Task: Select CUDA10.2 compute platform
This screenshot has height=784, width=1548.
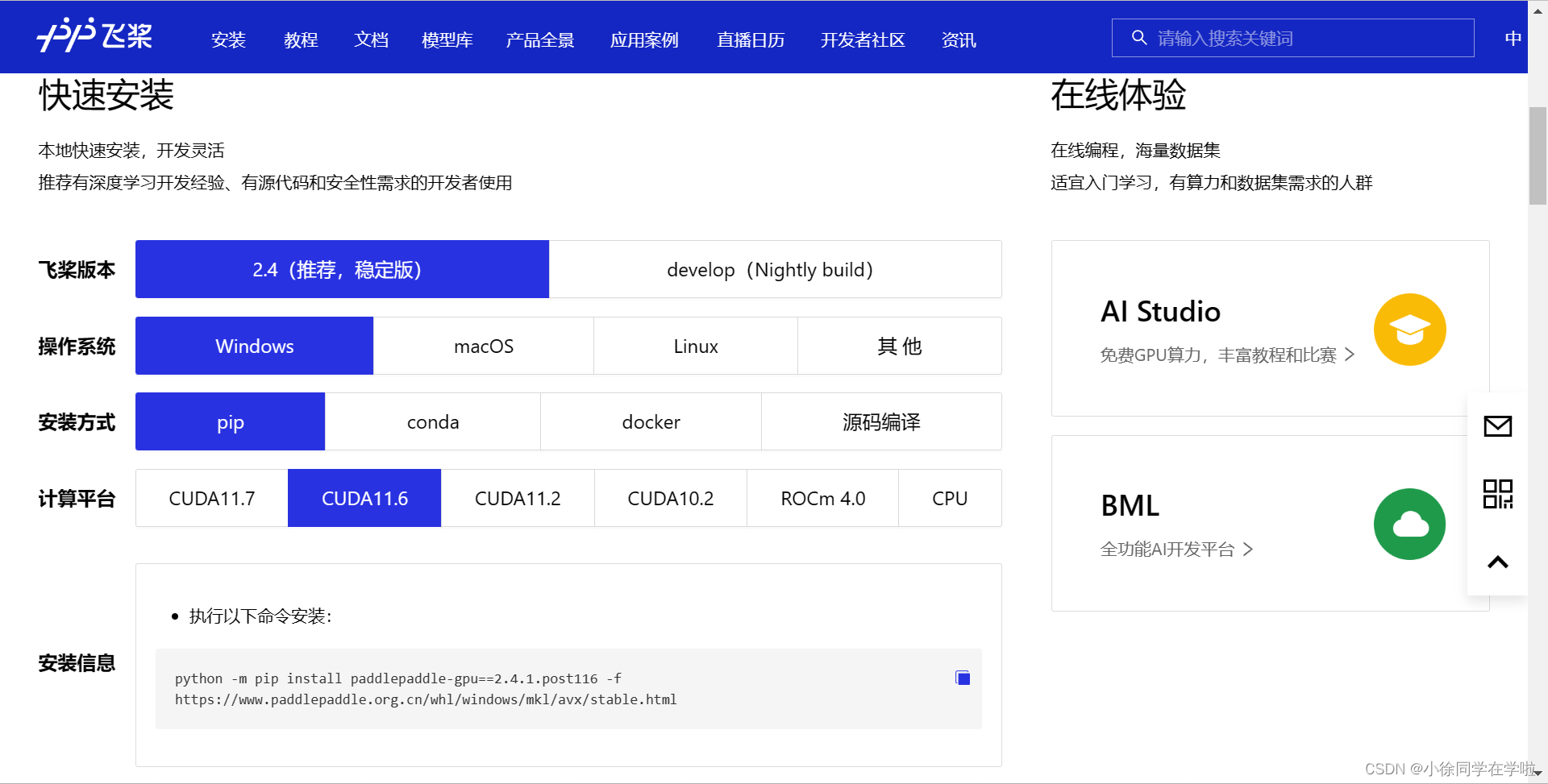Action: (x=671, y=498)
